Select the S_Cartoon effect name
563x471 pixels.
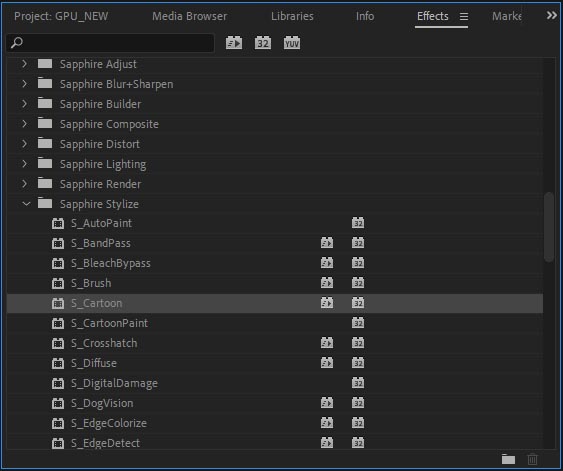(x=97, y=303)
